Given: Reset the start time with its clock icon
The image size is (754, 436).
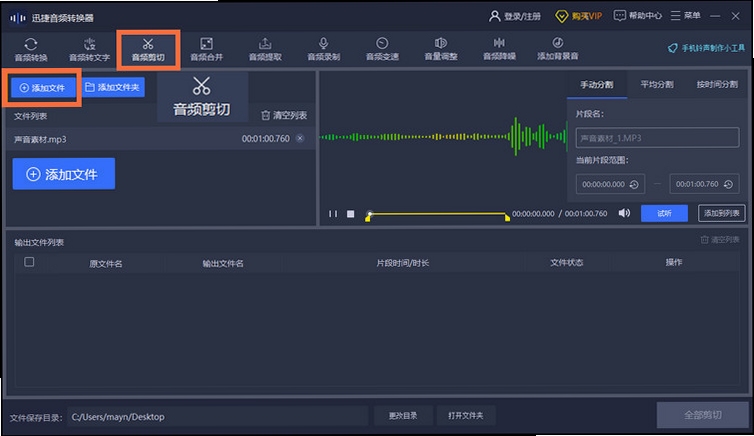Looking at the screenshot, I should [634, 185].
